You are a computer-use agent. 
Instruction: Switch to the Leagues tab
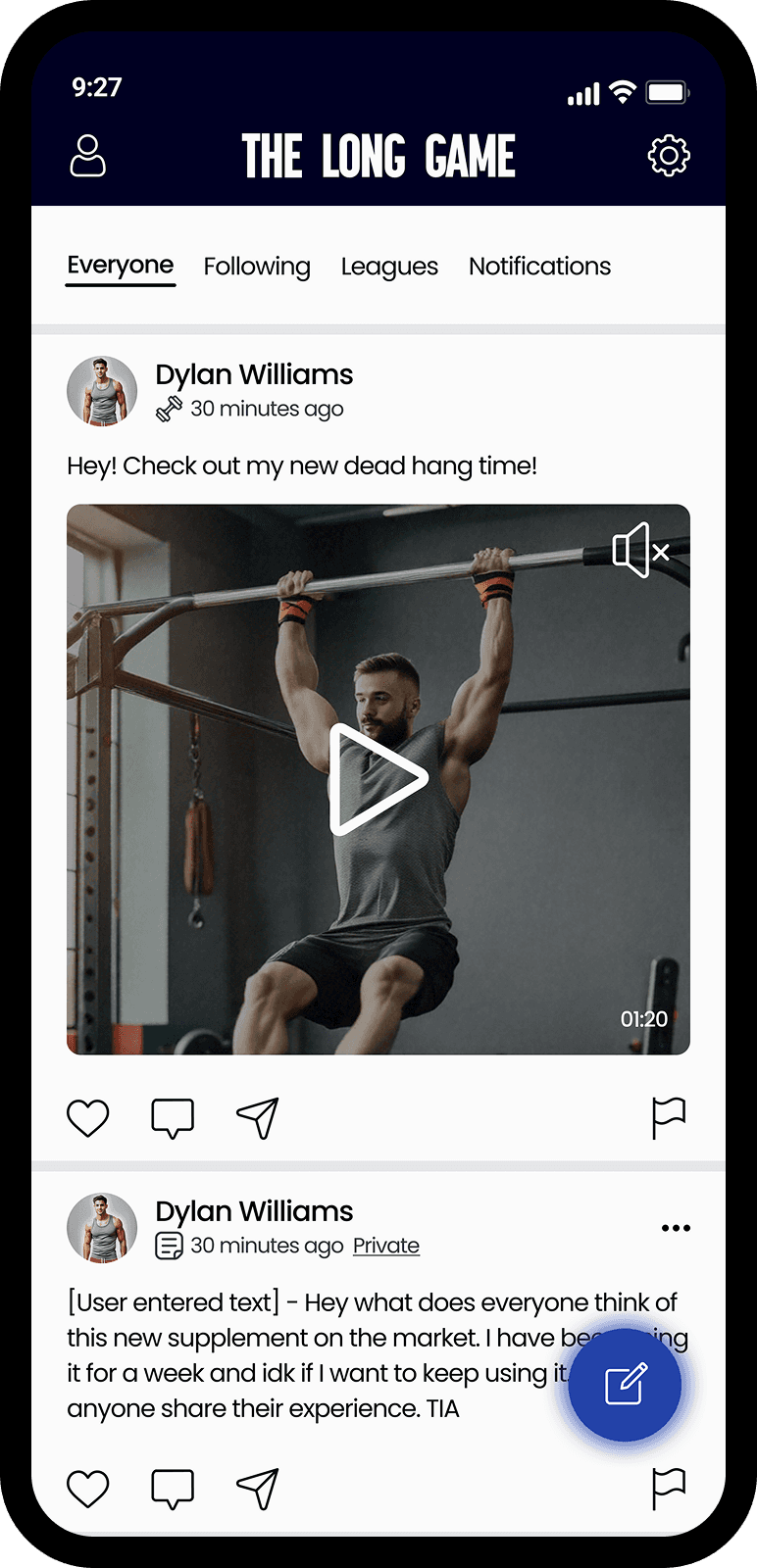389,267
